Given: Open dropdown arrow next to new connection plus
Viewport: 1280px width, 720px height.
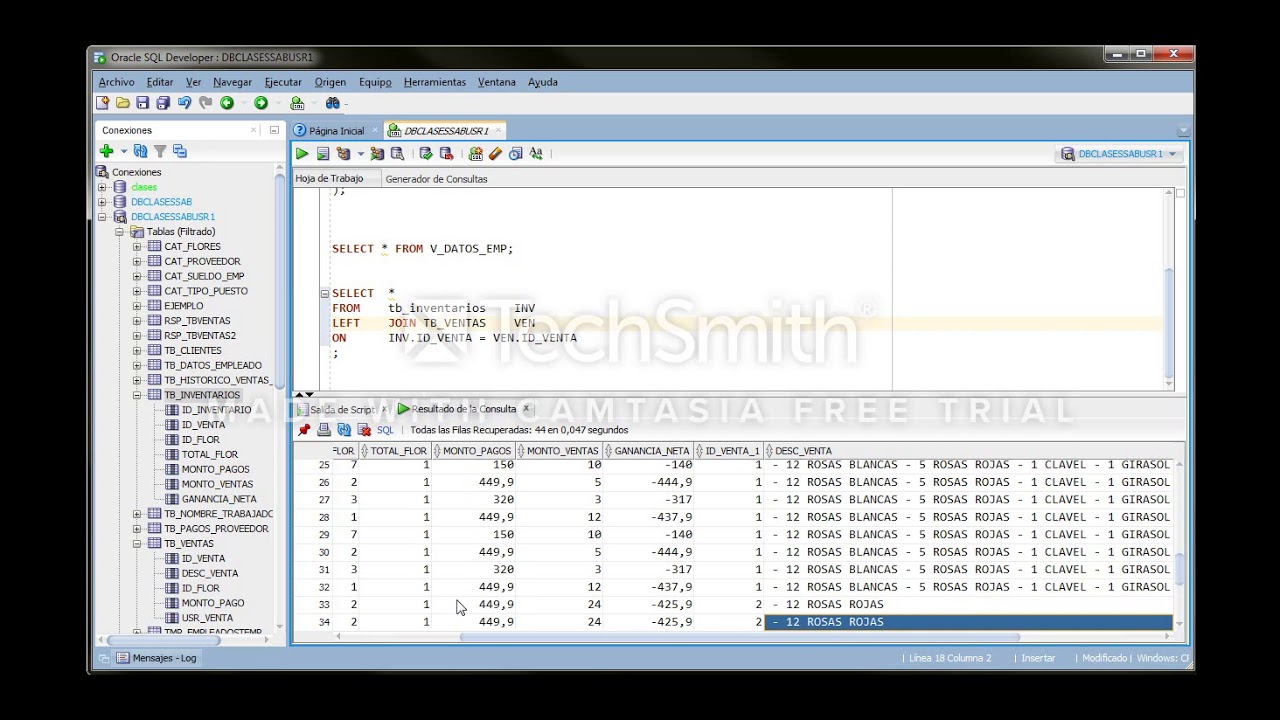Looking at the screenshot, I should 124,151.
